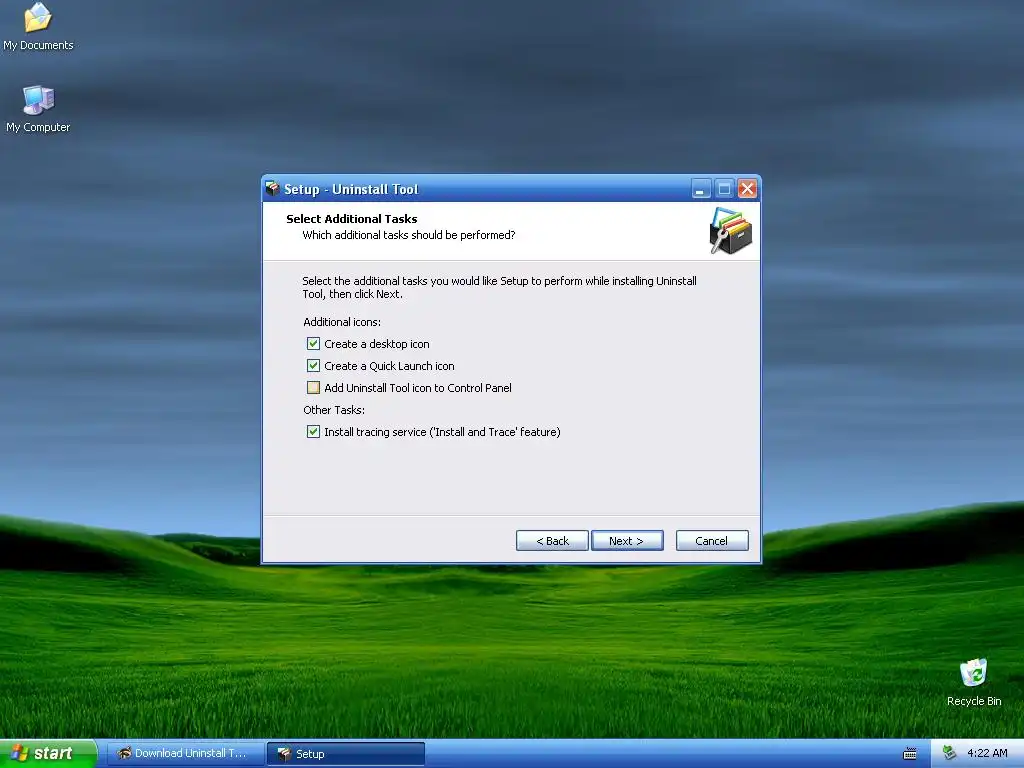Open the My Documents desktop icon
The height and width of the screenshot is (768, 1024).
coord(38,27)
